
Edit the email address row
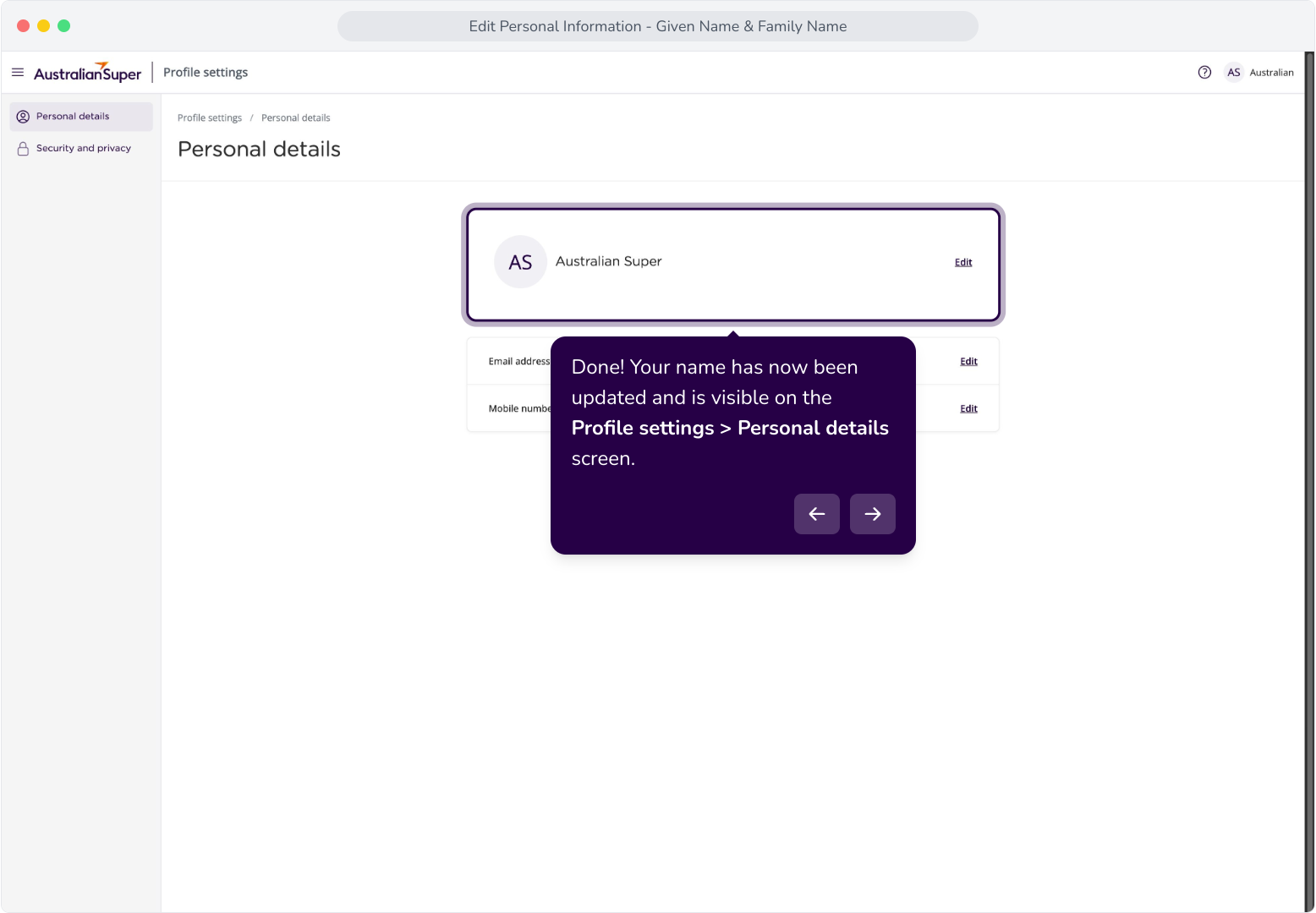click(968, 361)
